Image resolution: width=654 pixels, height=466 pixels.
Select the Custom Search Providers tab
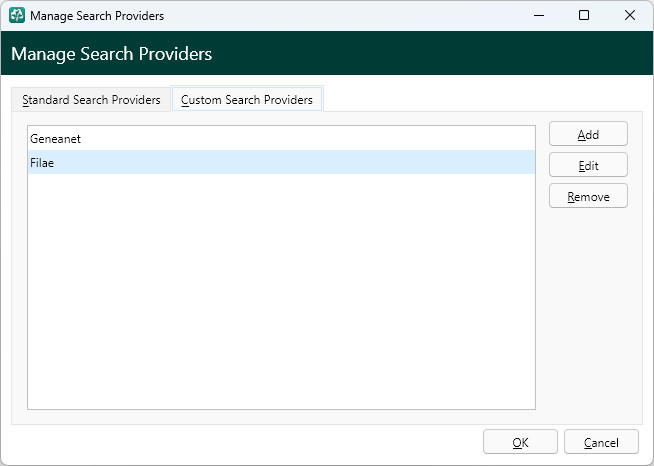tap(247, 99)
